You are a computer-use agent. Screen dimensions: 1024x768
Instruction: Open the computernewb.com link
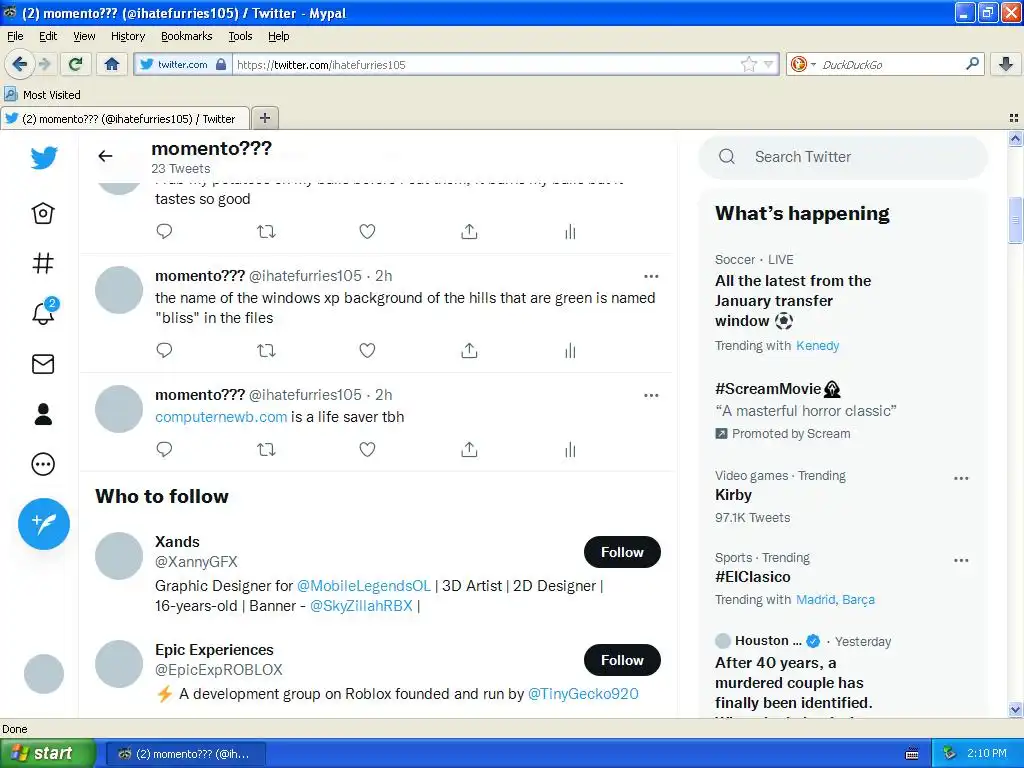click(x=221, y=417)
